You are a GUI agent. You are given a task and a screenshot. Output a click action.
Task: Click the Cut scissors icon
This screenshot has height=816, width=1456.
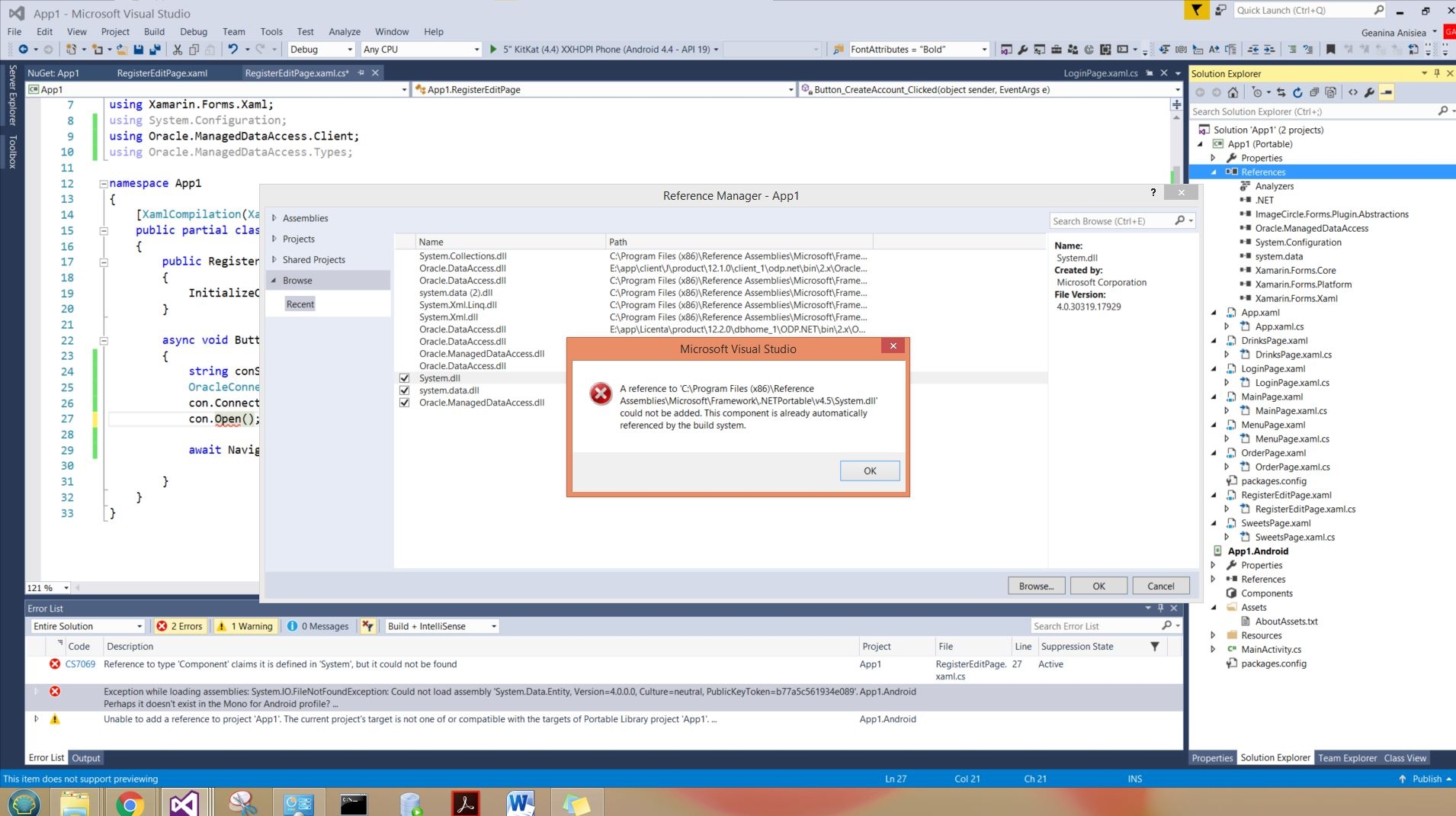click(x=178, y=50)
